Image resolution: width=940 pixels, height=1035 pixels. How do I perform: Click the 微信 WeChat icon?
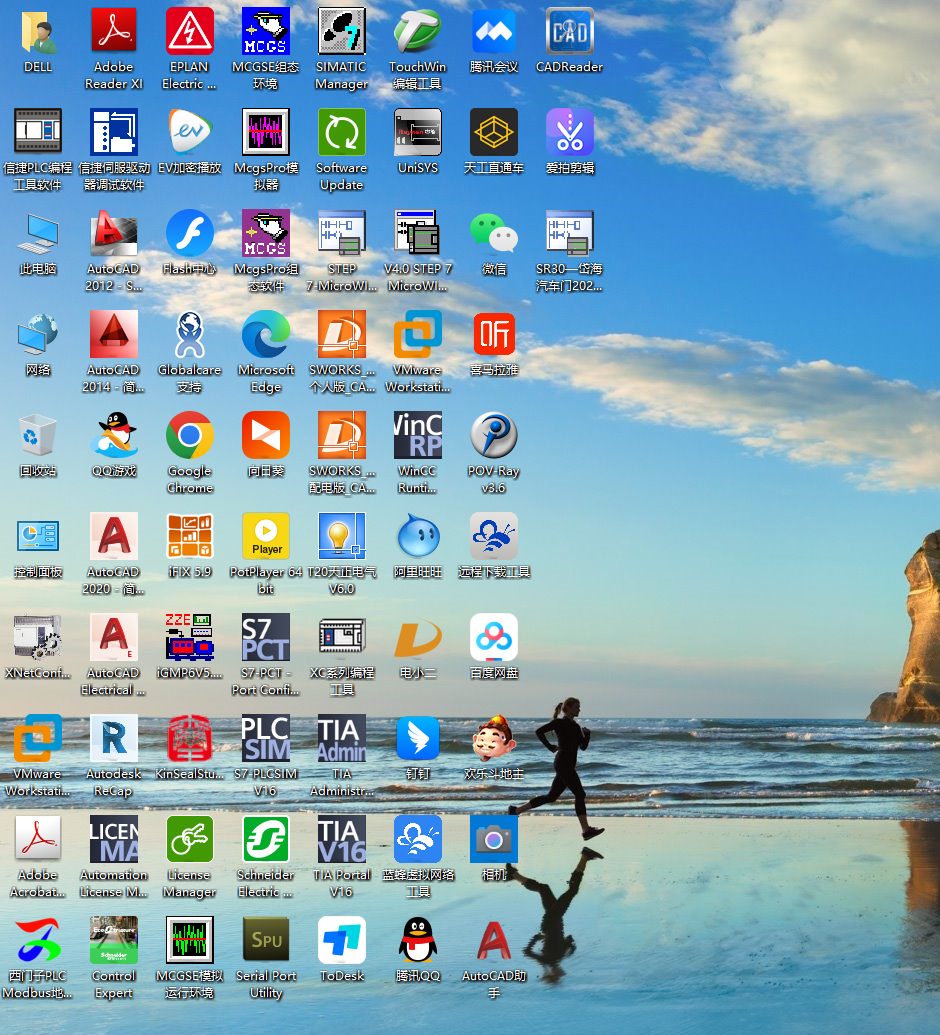pos(494,234)
